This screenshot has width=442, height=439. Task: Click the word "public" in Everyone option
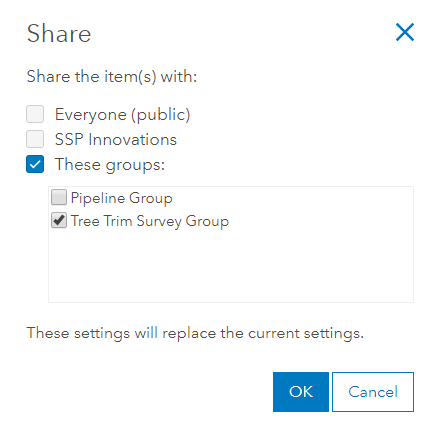click(x=161, y=115)
